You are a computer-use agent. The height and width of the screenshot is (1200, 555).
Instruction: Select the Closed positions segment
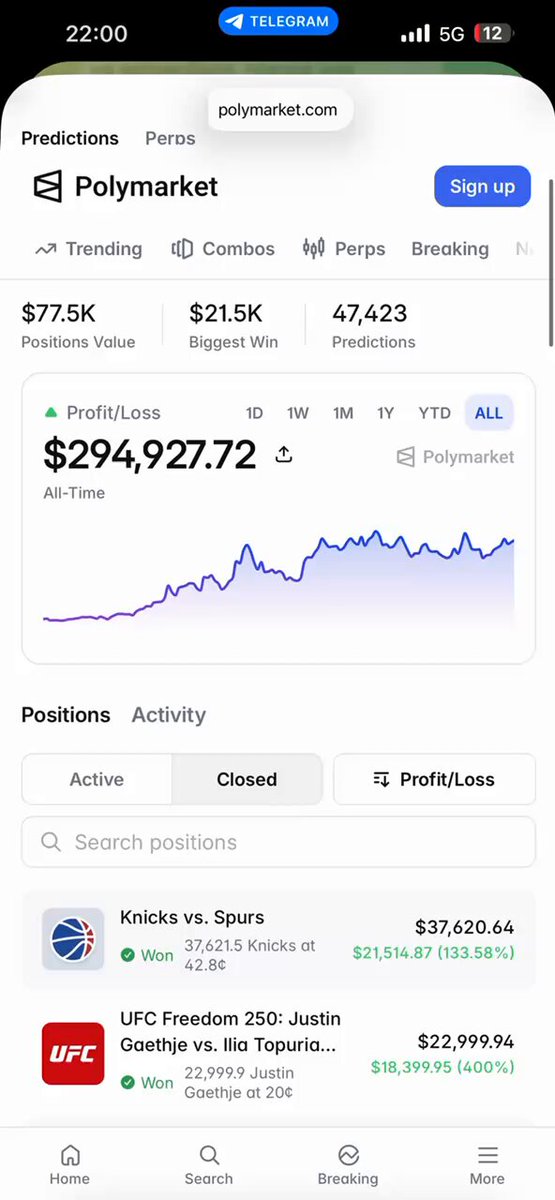(x=247, y=779)
